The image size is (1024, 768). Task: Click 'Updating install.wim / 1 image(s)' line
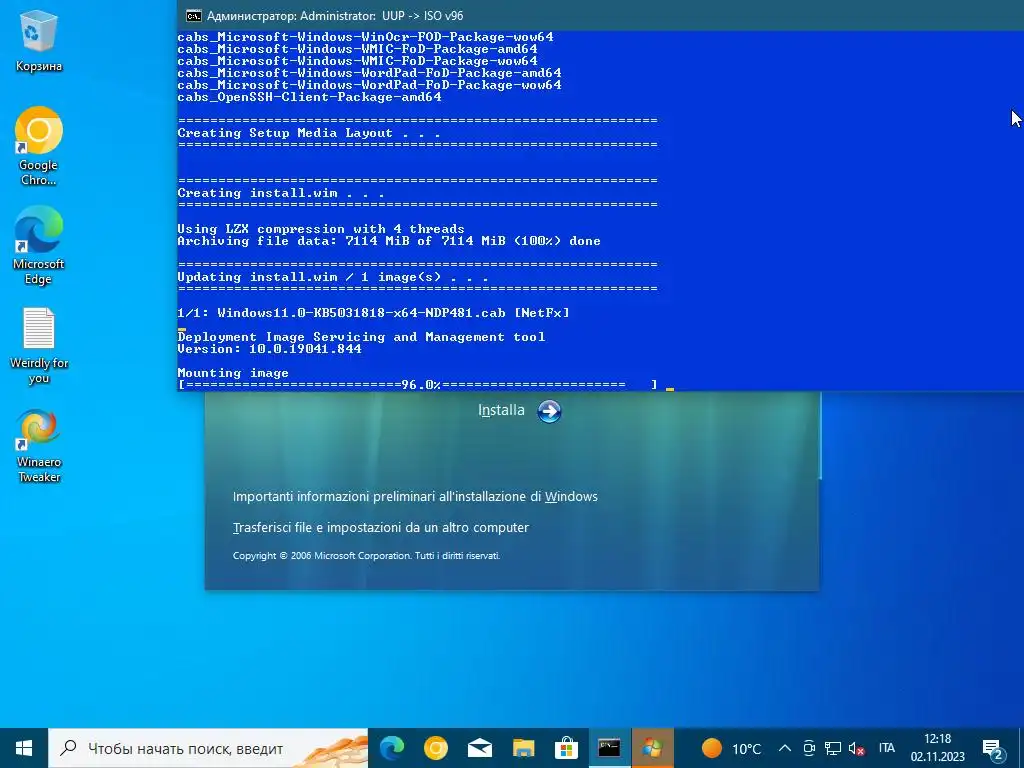(x=333, y=277)
